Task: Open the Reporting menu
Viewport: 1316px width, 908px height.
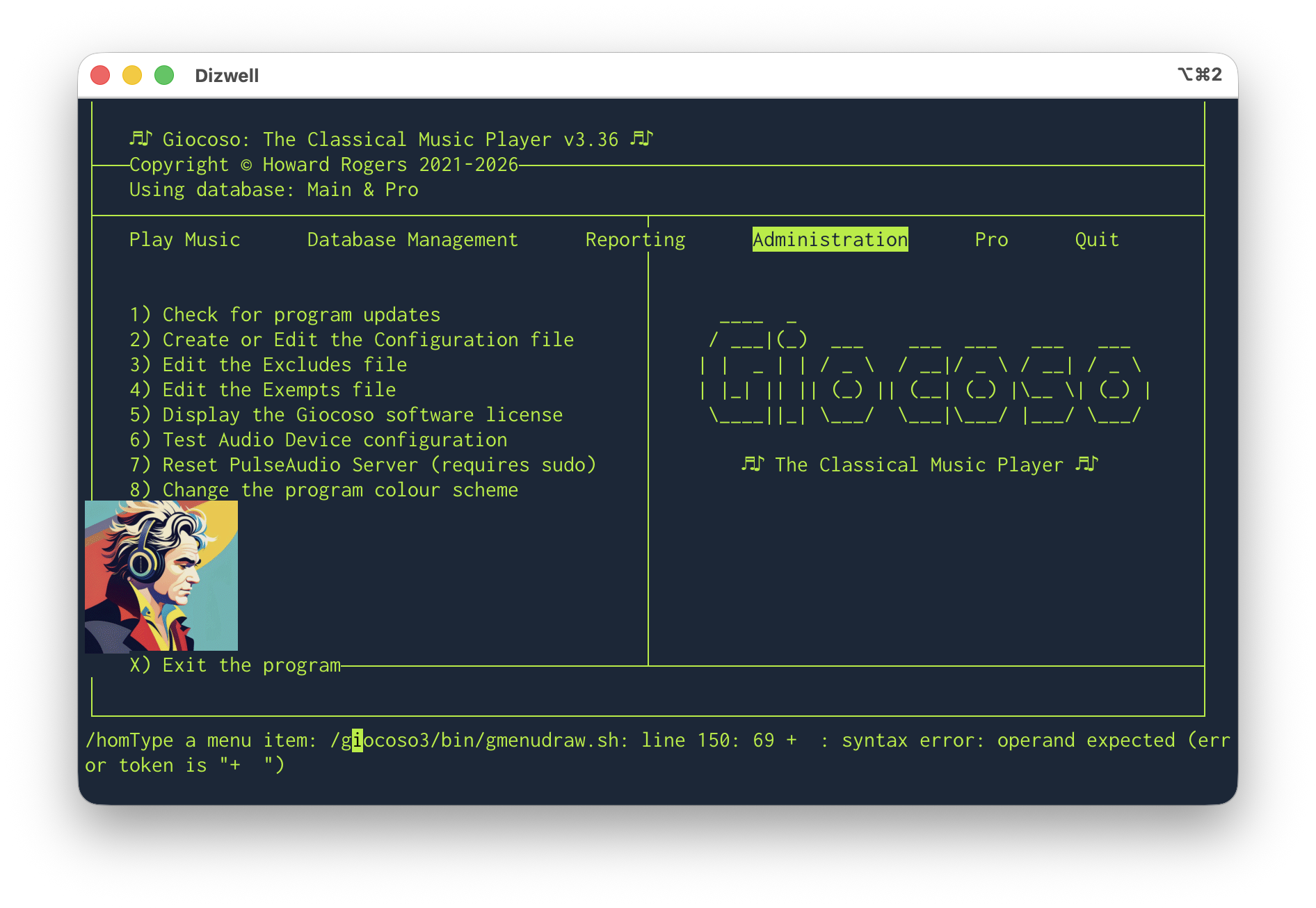Action: (x=635, y=240)
